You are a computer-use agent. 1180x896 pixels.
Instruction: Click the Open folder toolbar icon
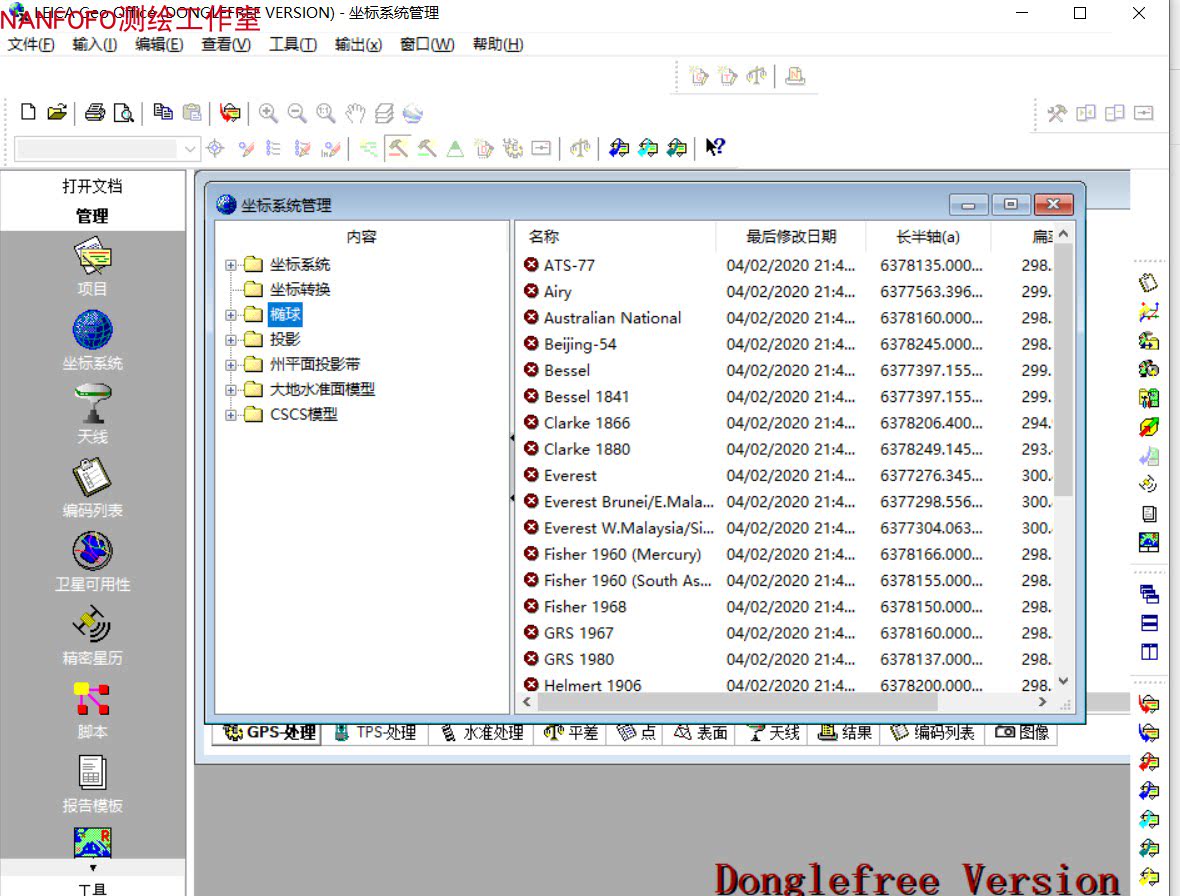point(57,112)
